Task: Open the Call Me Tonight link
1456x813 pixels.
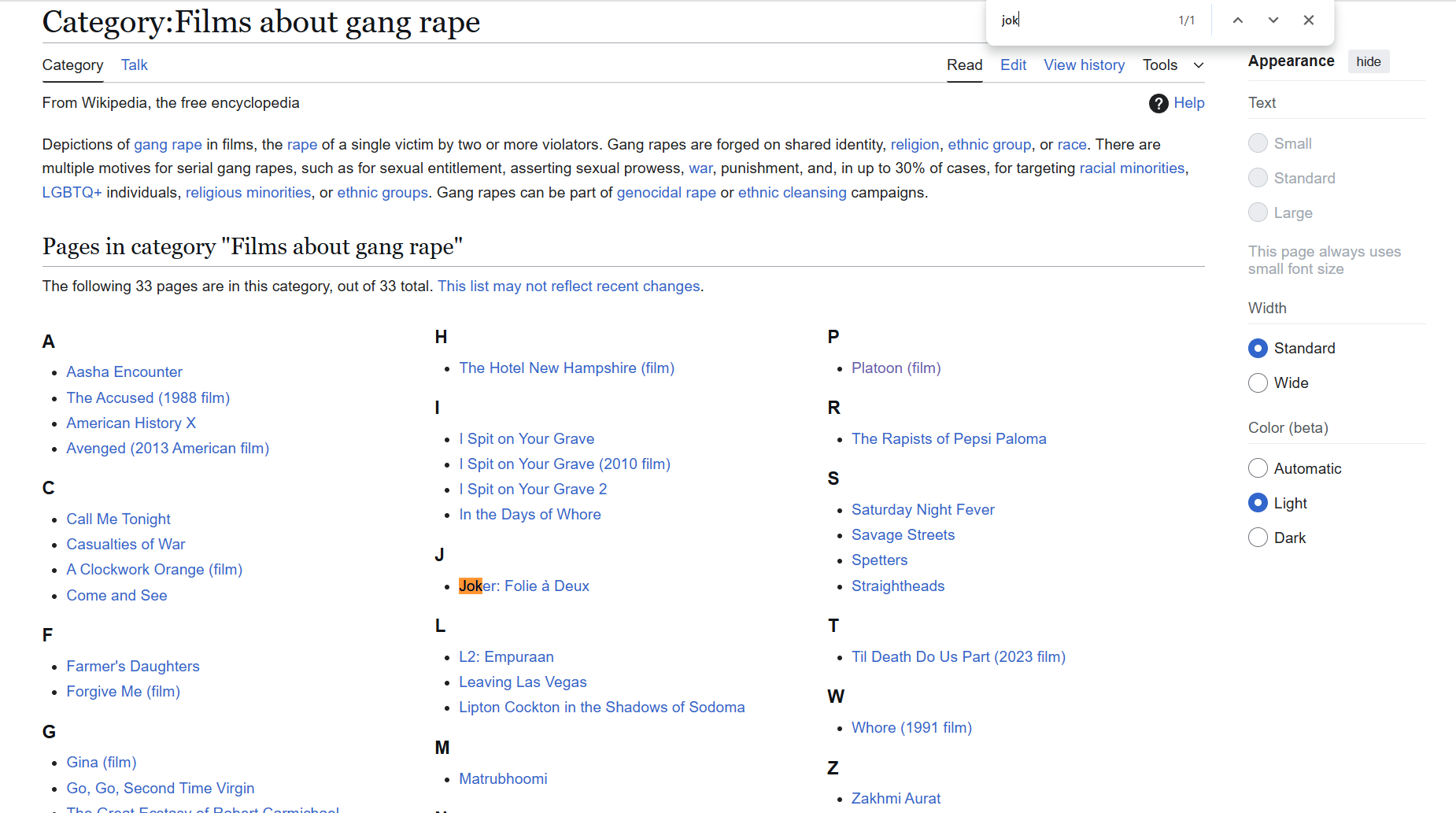Action: click(x=118, y=519)
